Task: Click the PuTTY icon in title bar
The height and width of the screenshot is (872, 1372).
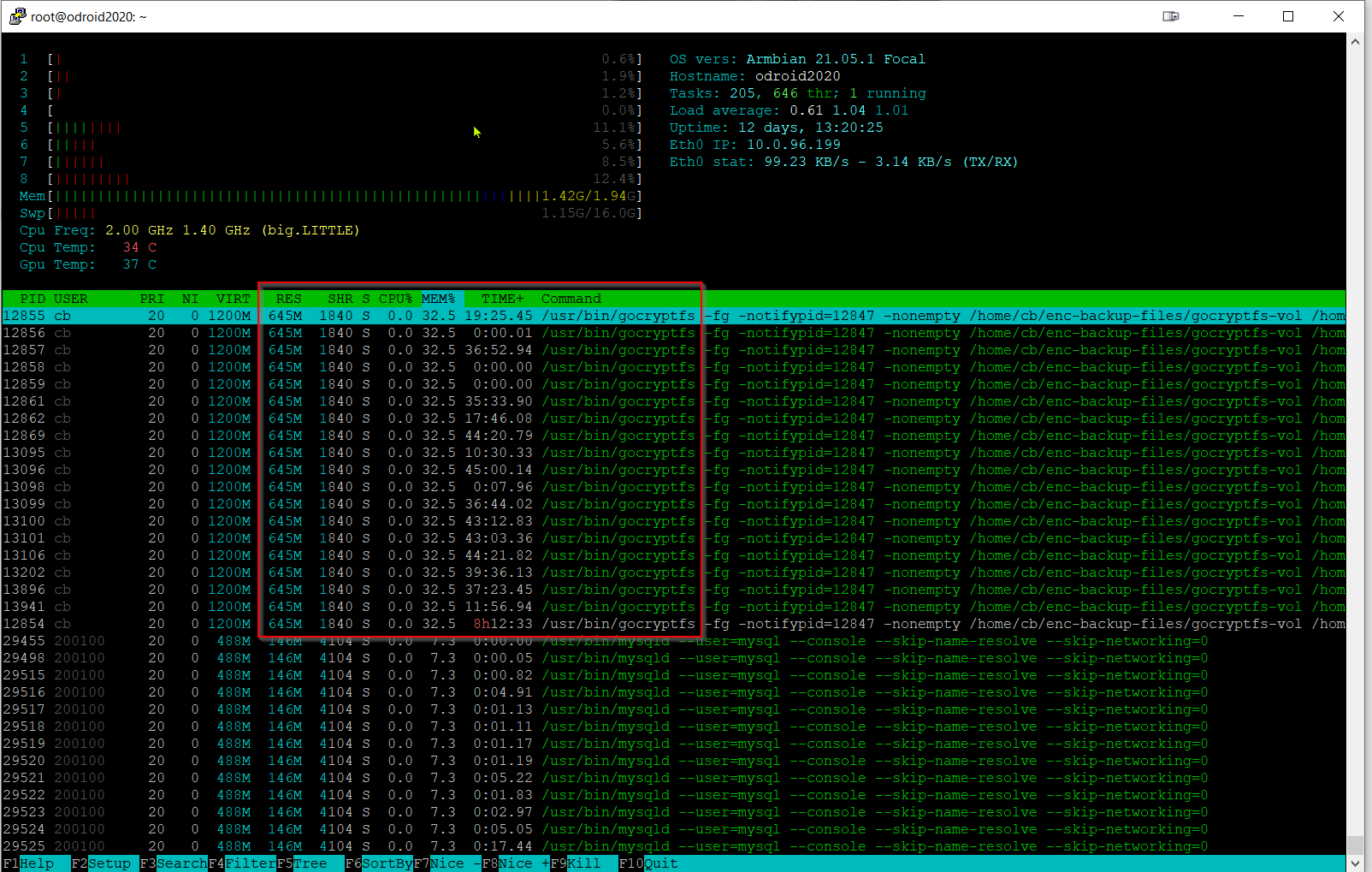Action: 17,16
